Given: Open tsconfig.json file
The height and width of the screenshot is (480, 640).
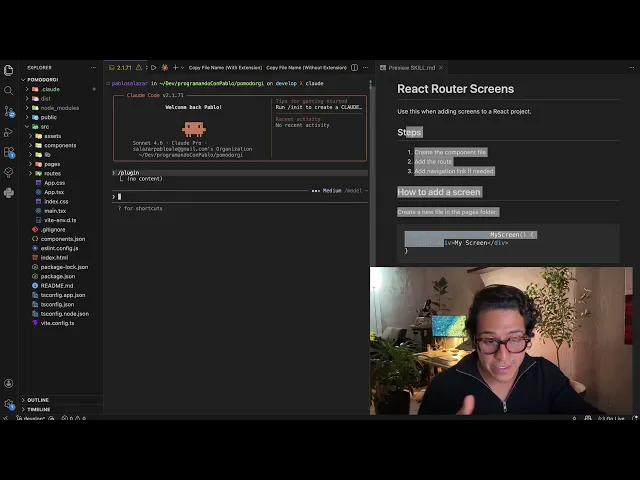Looking at the screenshot, I should click(x=61, y=304).
